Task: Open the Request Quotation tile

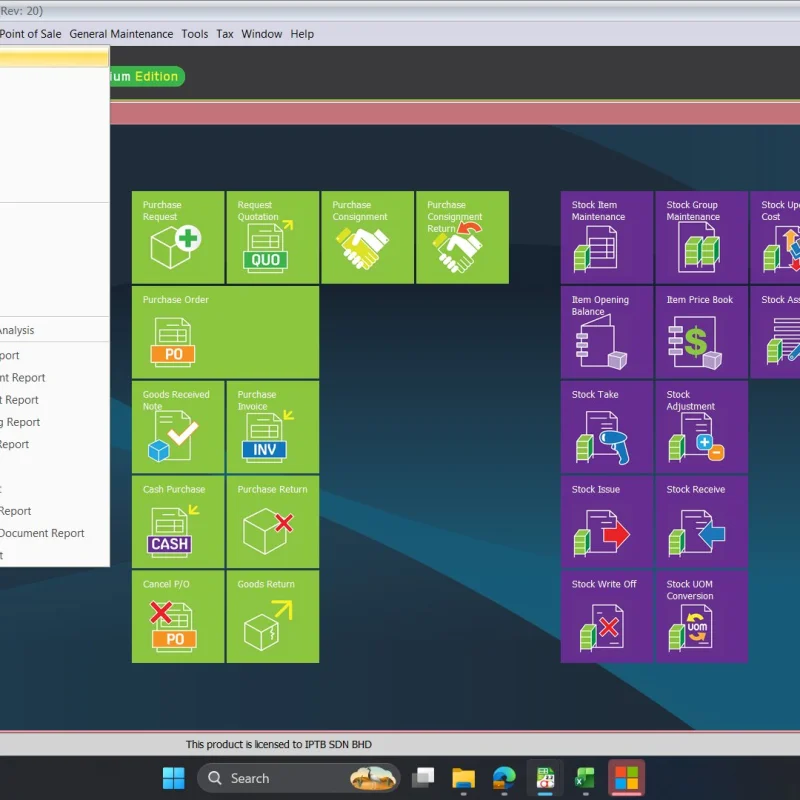Action: tap(272, 237)
